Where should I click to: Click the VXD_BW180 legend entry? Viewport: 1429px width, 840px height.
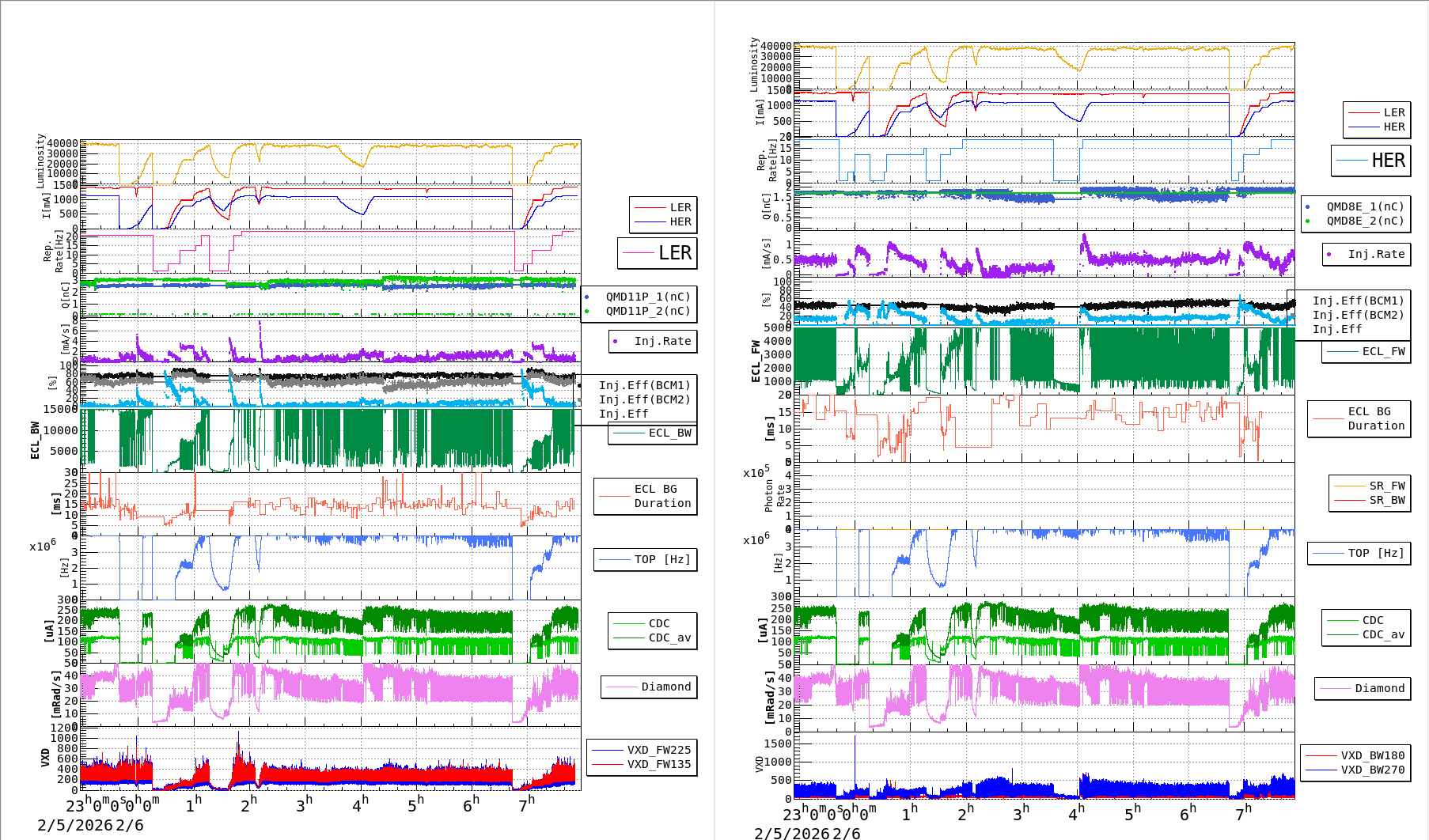1355,755
